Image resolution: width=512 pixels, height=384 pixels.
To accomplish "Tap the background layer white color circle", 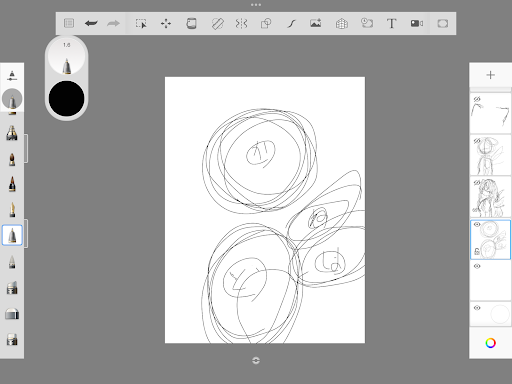I will tap(500, 314).
